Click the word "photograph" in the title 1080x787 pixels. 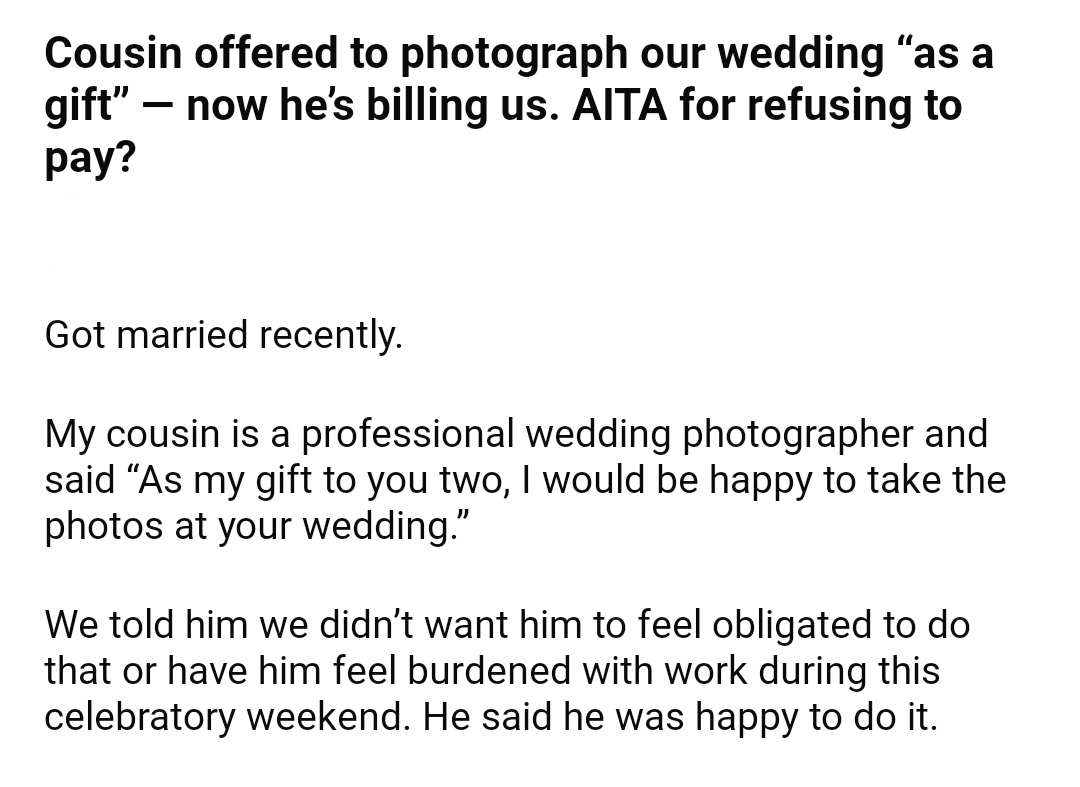click(x=514, y=53)
